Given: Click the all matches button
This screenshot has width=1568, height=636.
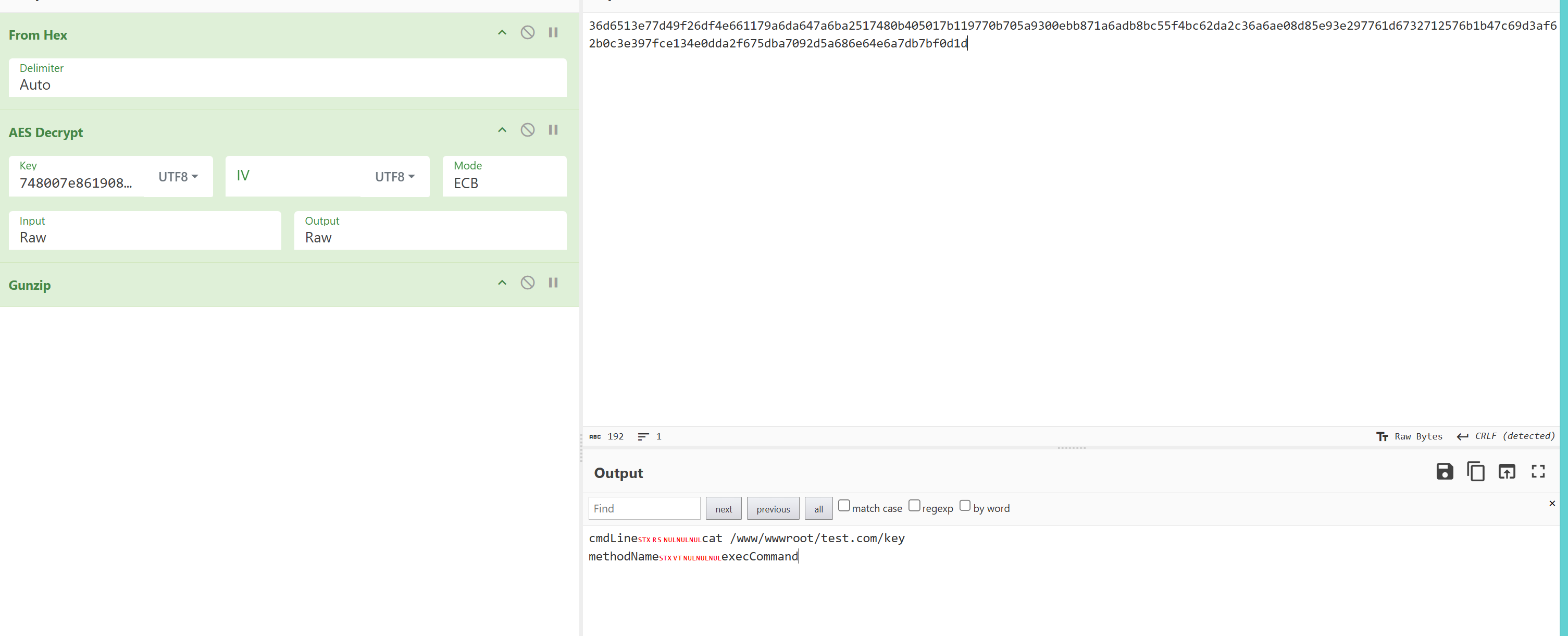Looking at the screenshot, I should (818, 509).
